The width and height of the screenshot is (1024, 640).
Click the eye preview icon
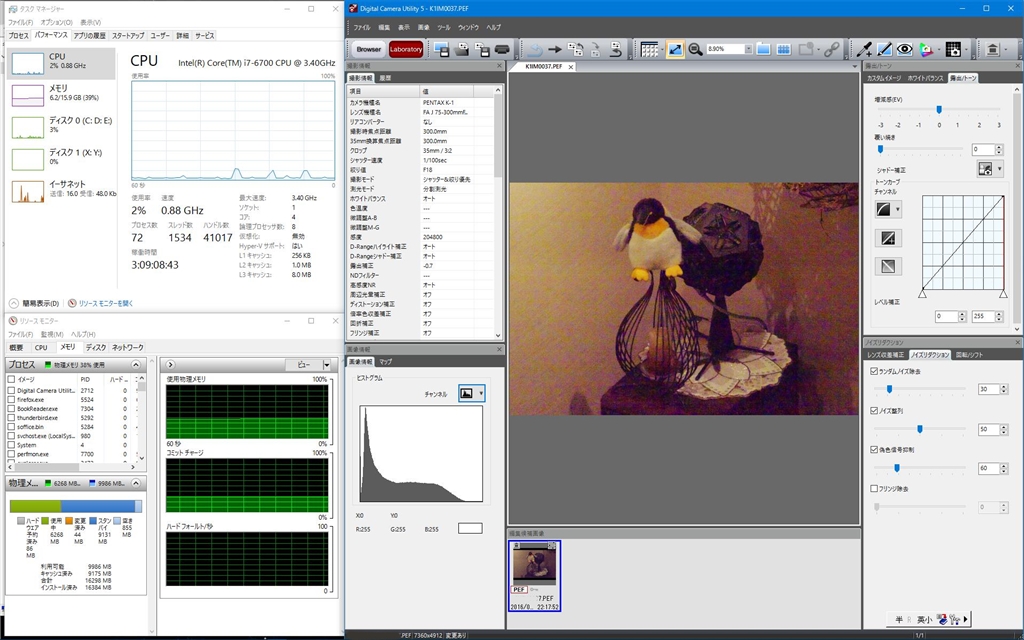click(904, 49)
